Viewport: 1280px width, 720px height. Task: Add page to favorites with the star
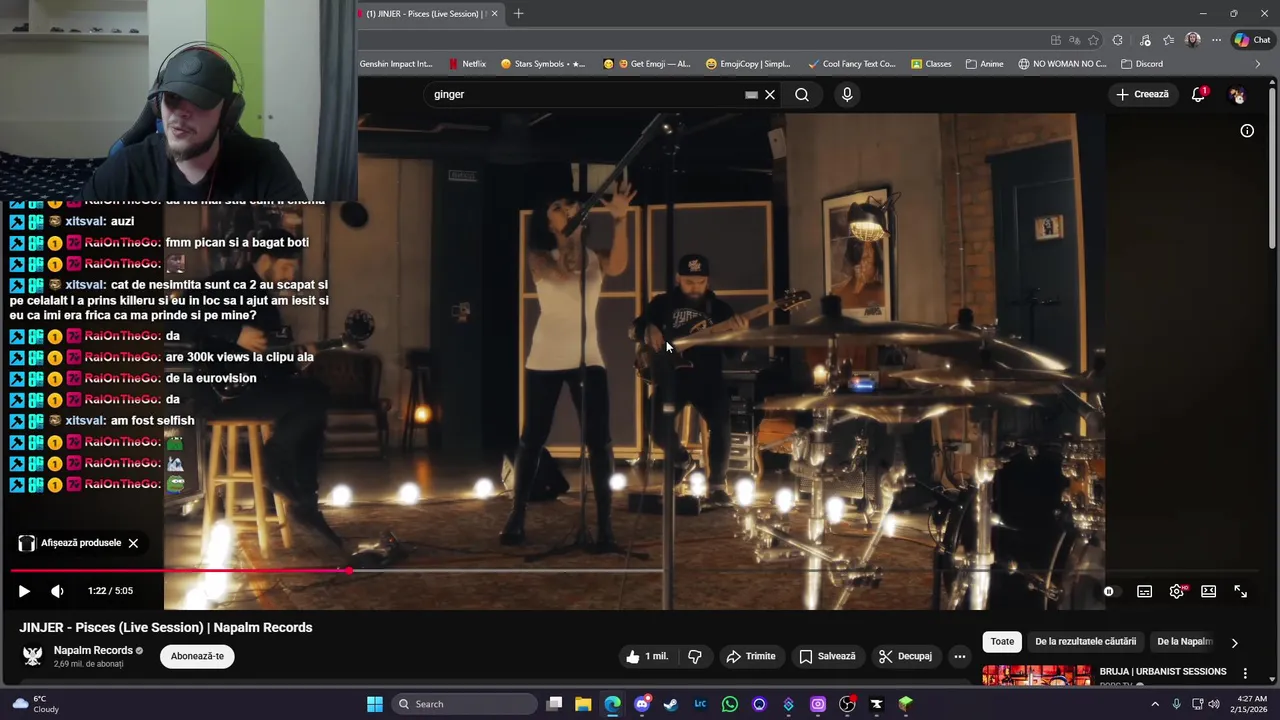click(1093, 40)
